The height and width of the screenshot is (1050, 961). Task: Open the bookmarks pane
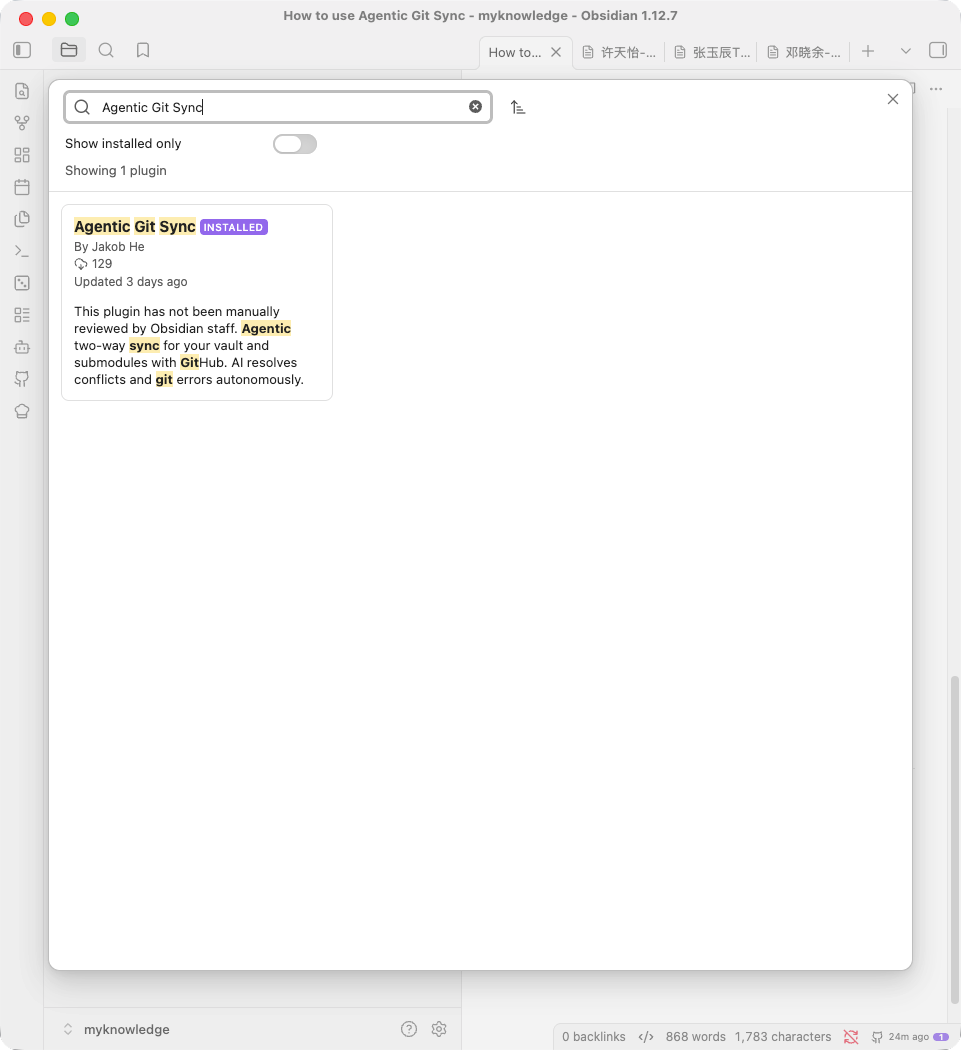pos(143,50)
